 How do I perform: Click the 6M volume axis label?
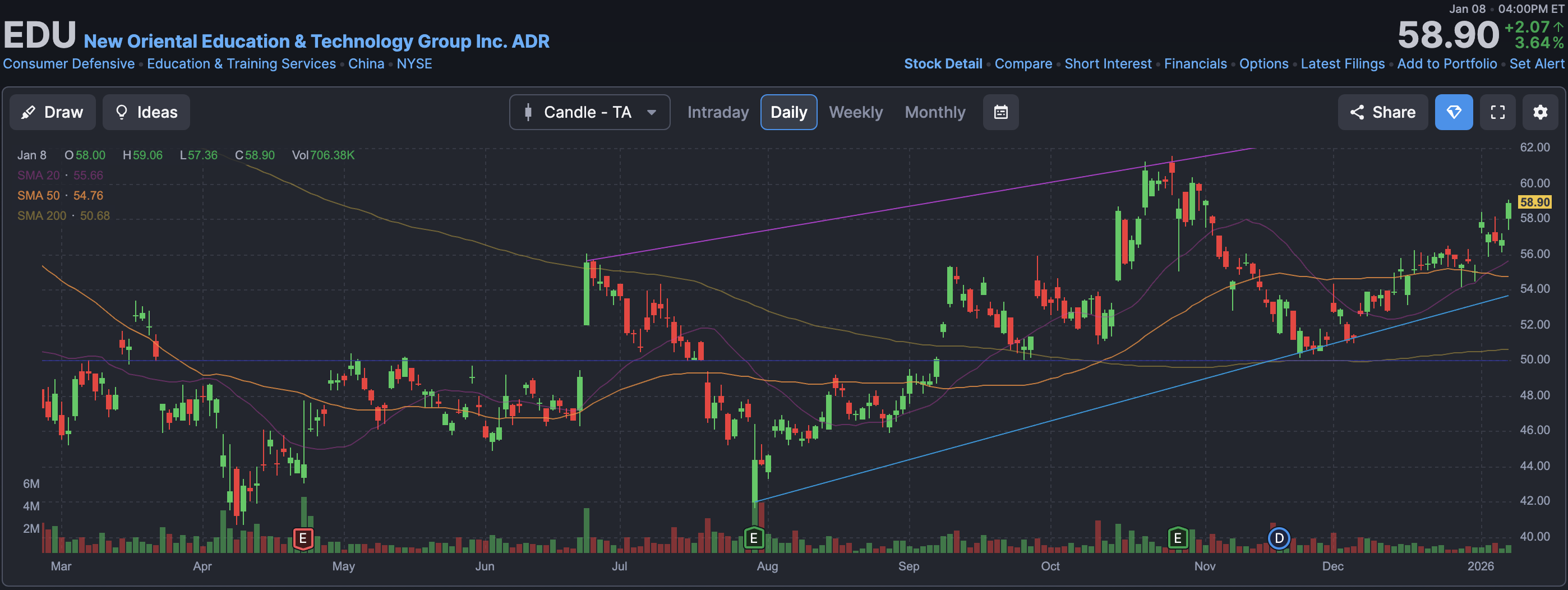coord(31,483)
